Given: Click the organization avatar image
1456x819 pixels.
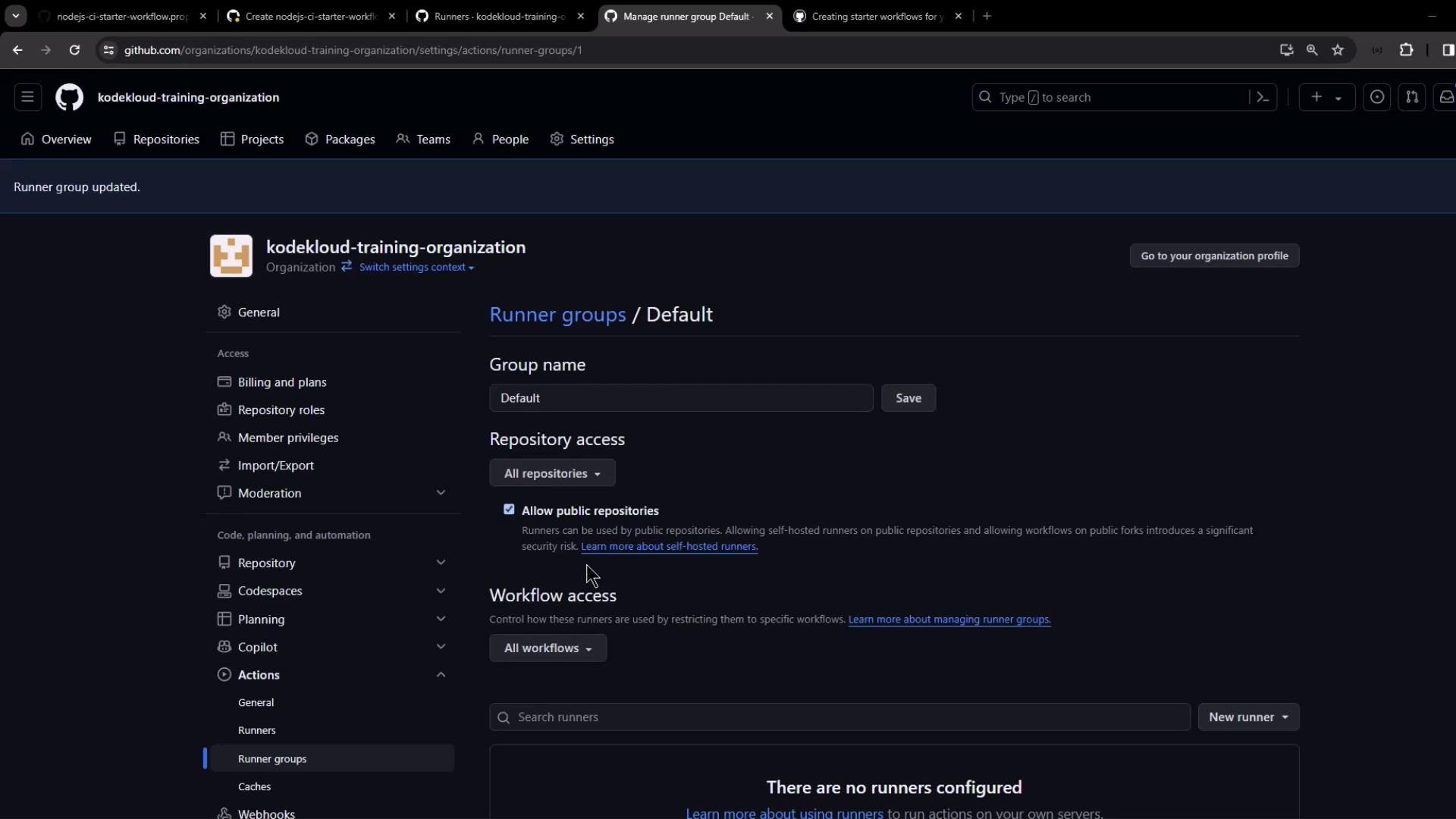Looking at the screenshot, I should [231, 256].
